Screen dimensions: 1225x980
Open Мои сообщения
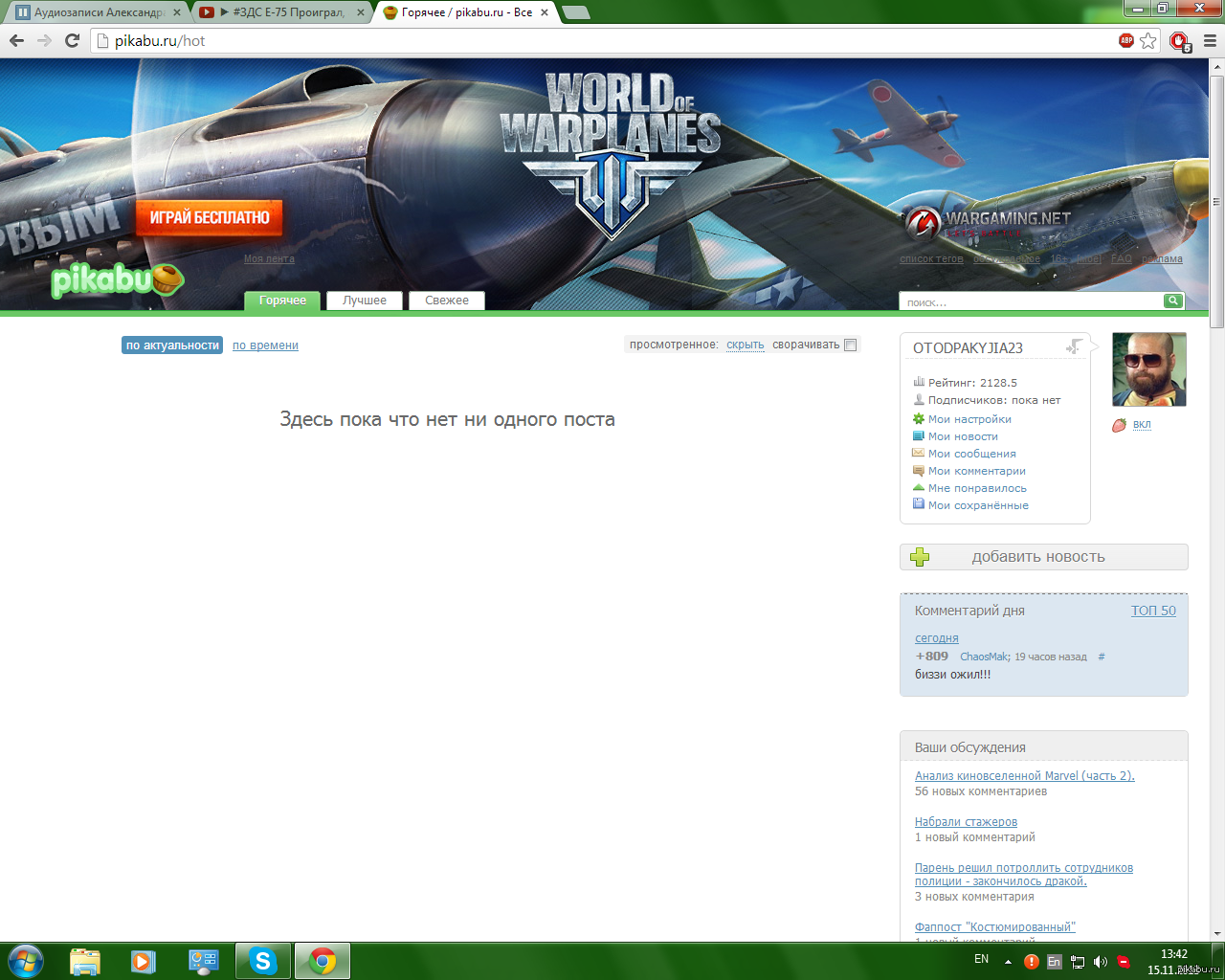tap(972, 454)
